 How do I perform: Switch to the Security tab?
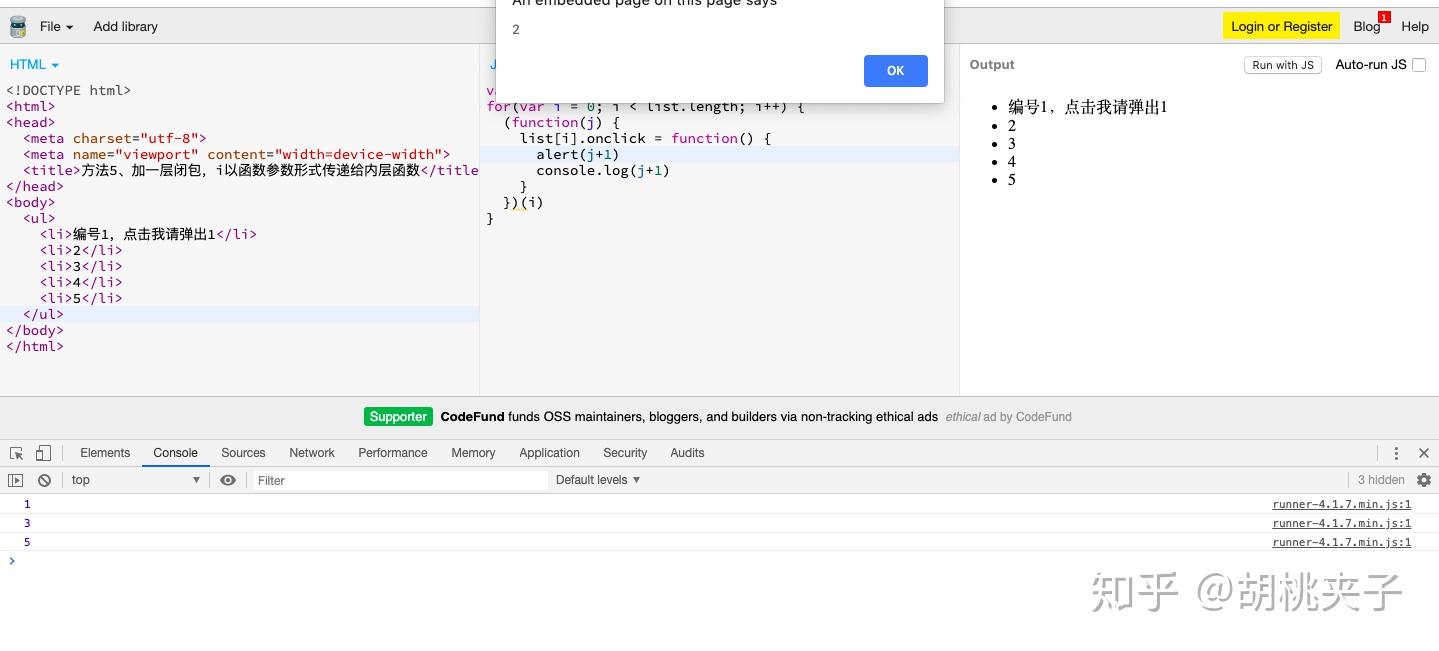pyautogui.click(x=625, y=453)
